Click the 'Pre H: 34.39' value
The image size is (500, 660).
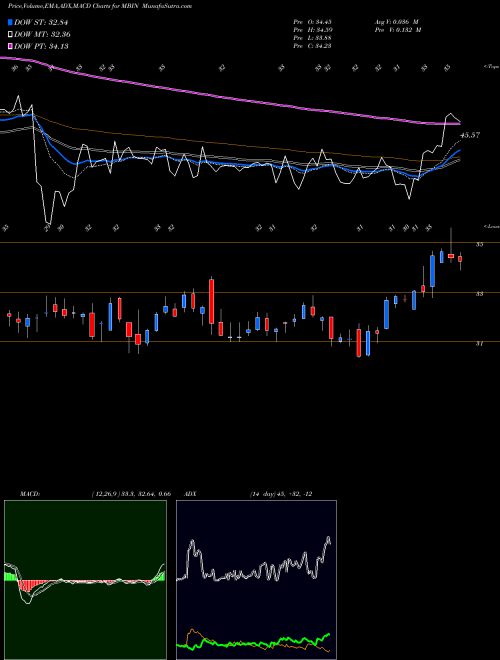(x=313, y=30)
